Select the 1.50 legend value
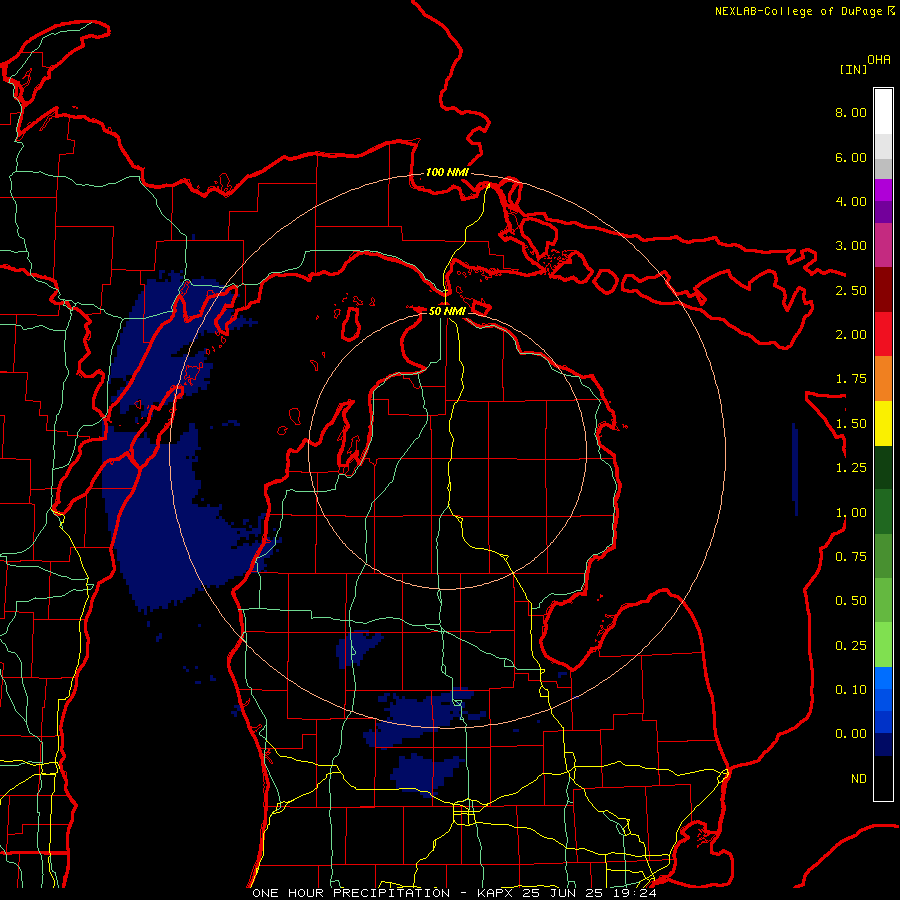Viewport: 900px width, 900px height. tap(851, 424)
